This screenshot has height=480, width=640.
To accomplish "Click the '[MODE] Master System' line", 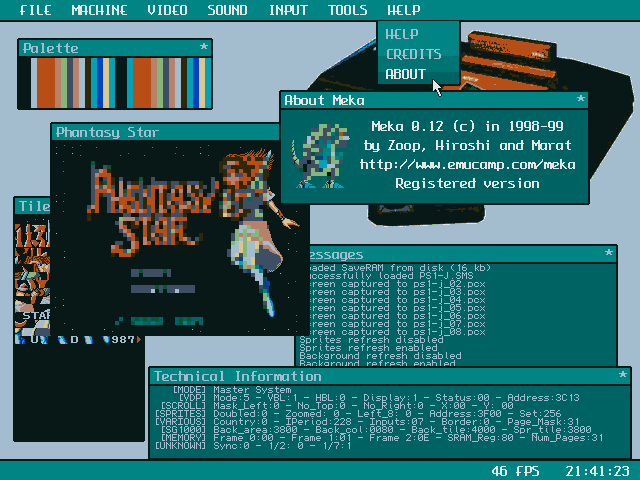I will point(232,389).
